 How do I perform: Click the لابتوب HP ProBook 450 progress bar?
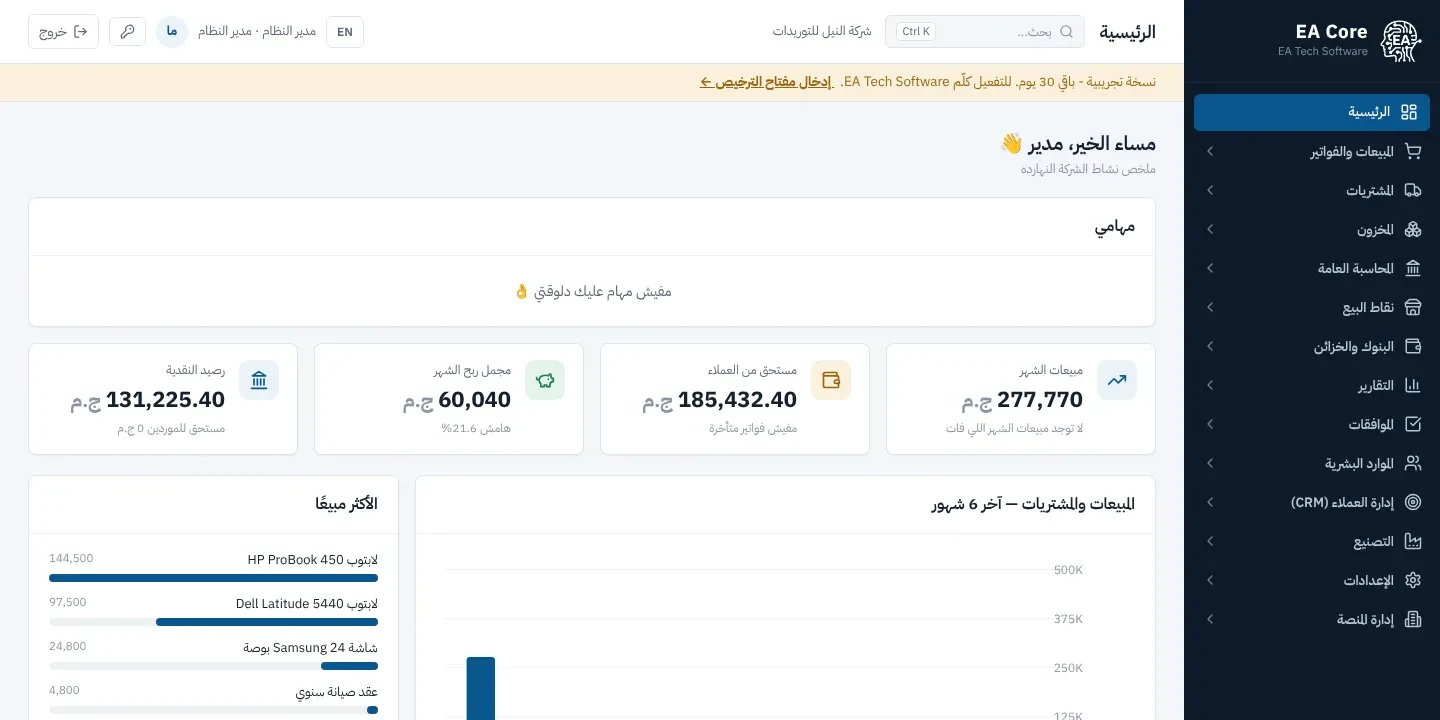[x=213, y=578]
